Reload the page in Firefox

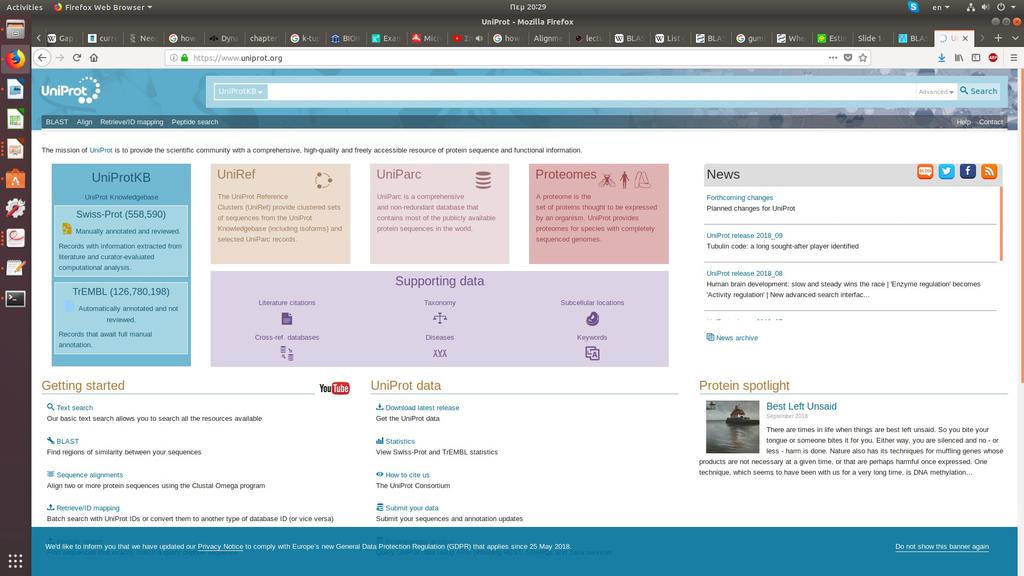(77, 57)
